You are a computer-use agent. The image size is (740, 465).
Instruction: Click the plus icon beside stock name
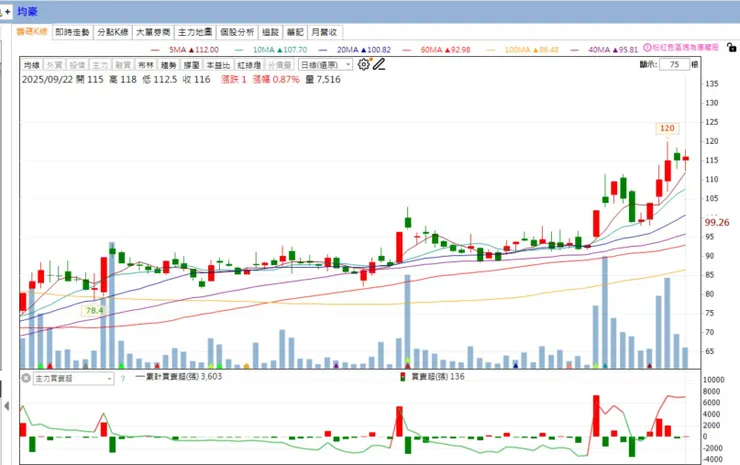[8, 12]
